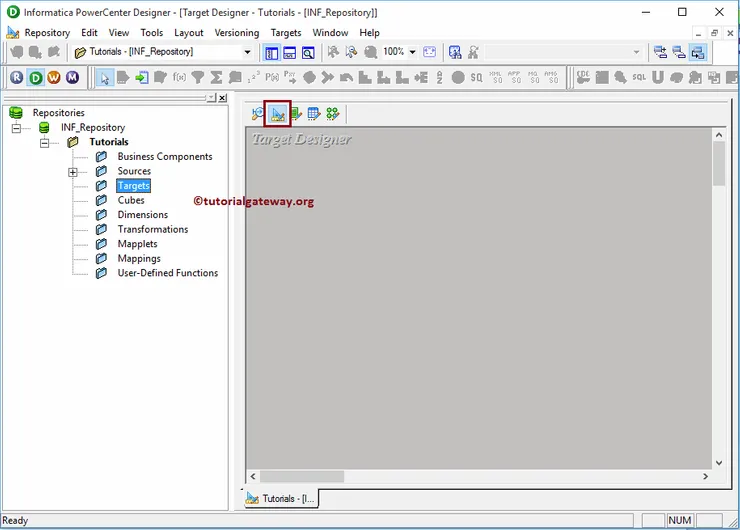
Task: Launch the Workflow Monitor (M) tool
Action: click(72, 77)
